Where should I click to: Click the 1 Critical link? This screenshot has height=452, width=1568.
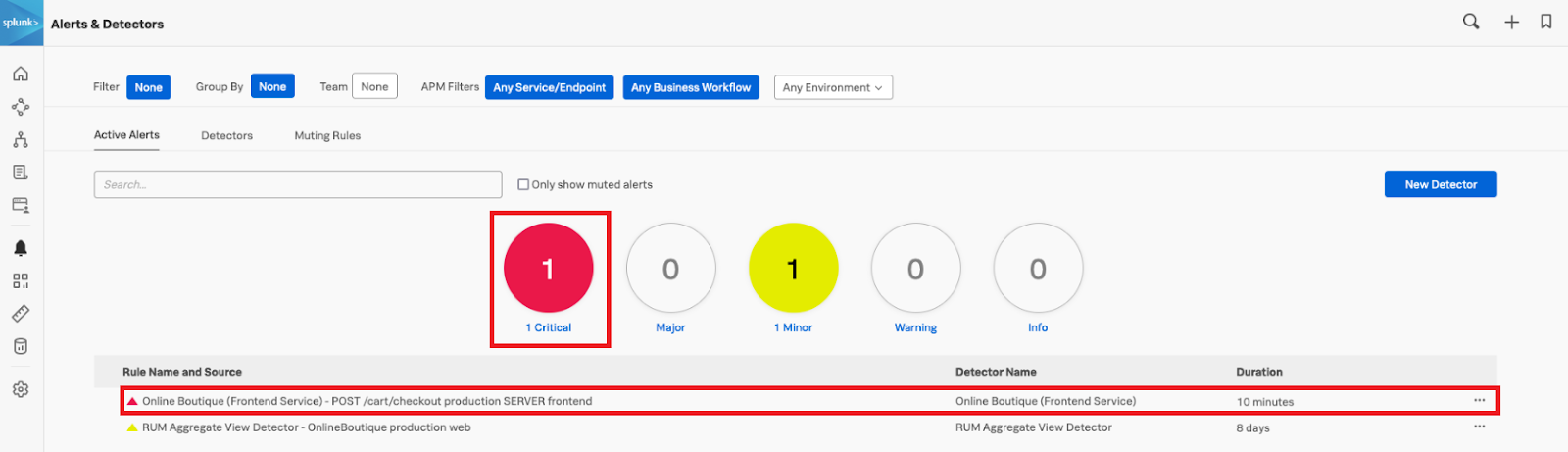coord(549,327)
